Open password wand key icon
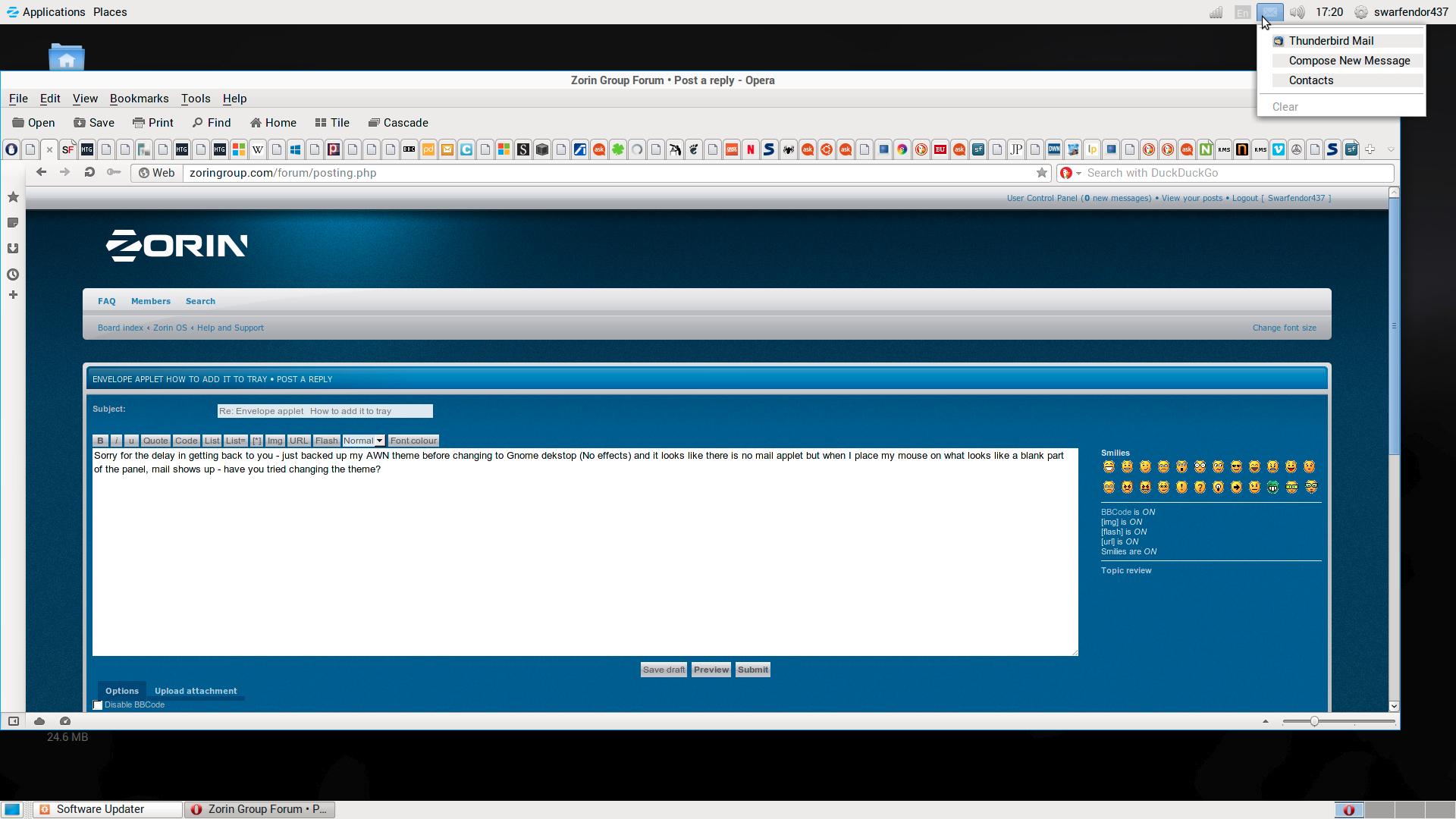The image size is (1456, 819). coord(114,173)
